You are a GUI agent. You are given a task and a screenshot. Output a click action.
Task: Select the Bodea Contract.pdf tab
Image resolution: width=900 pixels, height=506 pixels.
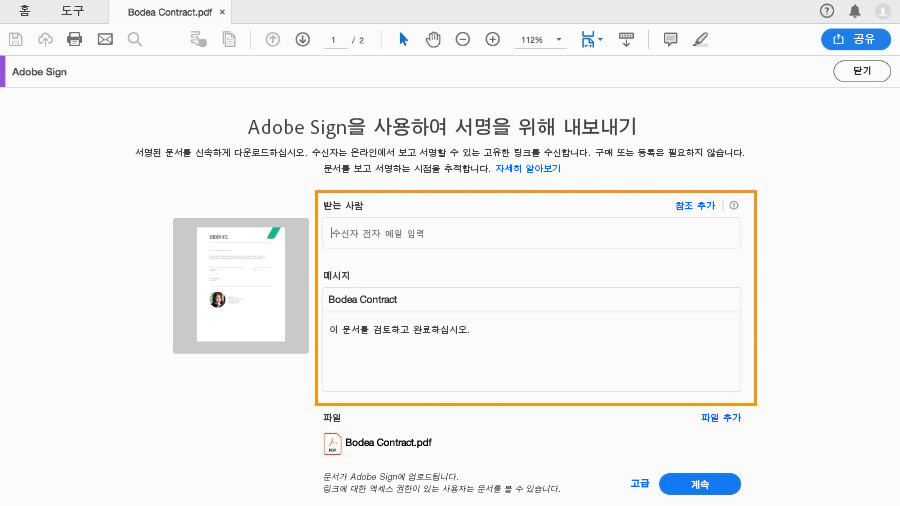tap(169, 12)
